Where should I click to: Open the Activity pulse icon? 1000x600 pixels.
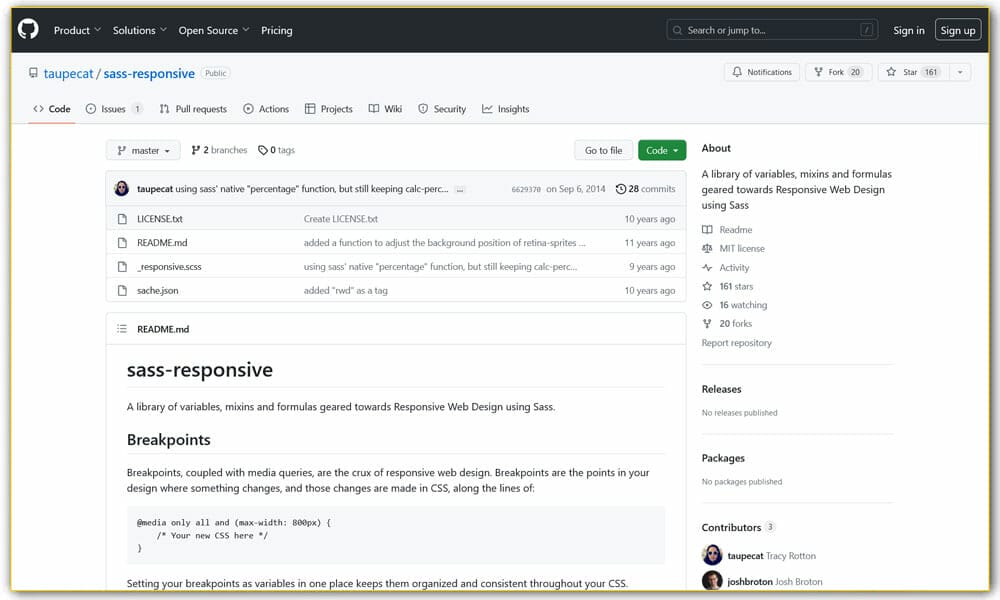coord(708,267)
